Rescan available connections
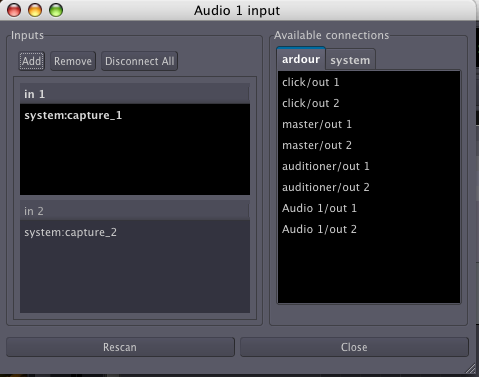 pyautogui.click(x=120, y=347)
